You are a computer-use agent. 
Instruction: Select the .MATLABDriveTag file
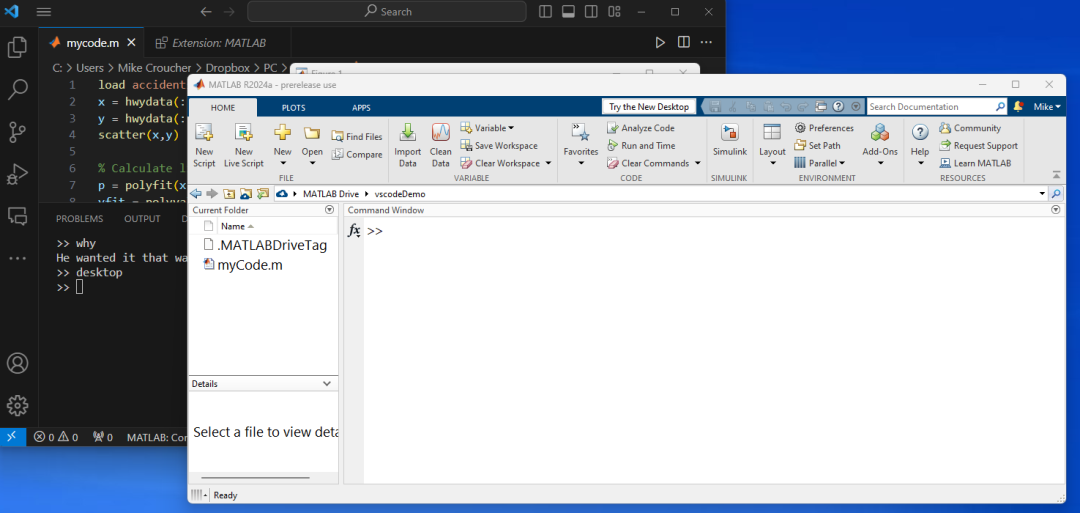coord(265,245)
